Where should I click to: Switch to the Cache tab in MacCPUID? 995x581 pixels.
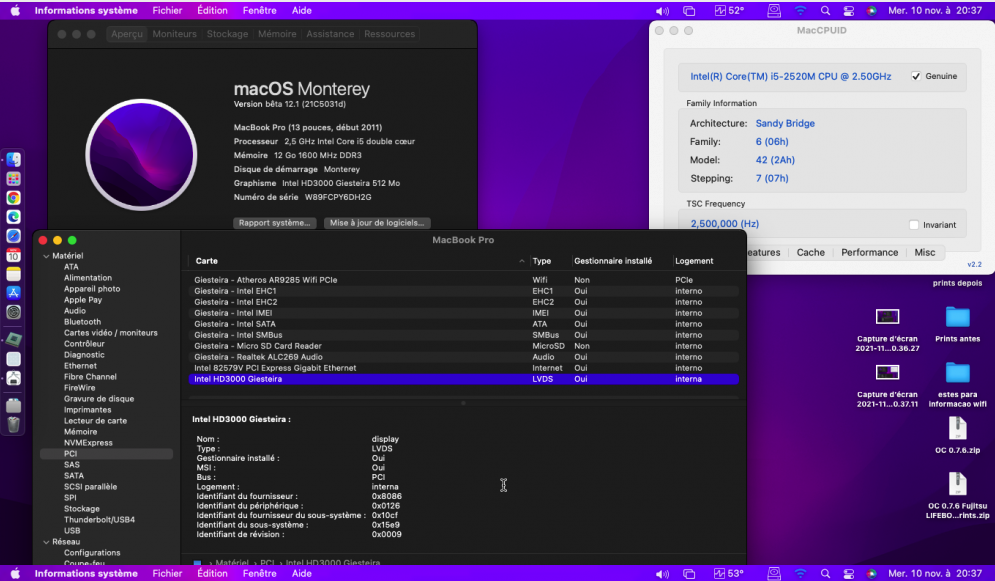click(810, 253)
